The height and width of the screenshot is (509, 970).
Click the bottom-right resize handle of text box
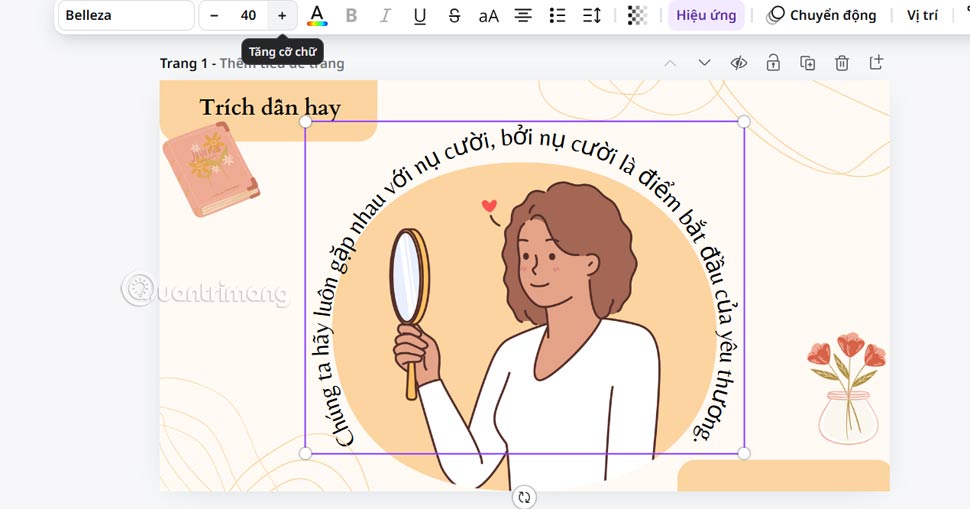[x=744, y=453]
